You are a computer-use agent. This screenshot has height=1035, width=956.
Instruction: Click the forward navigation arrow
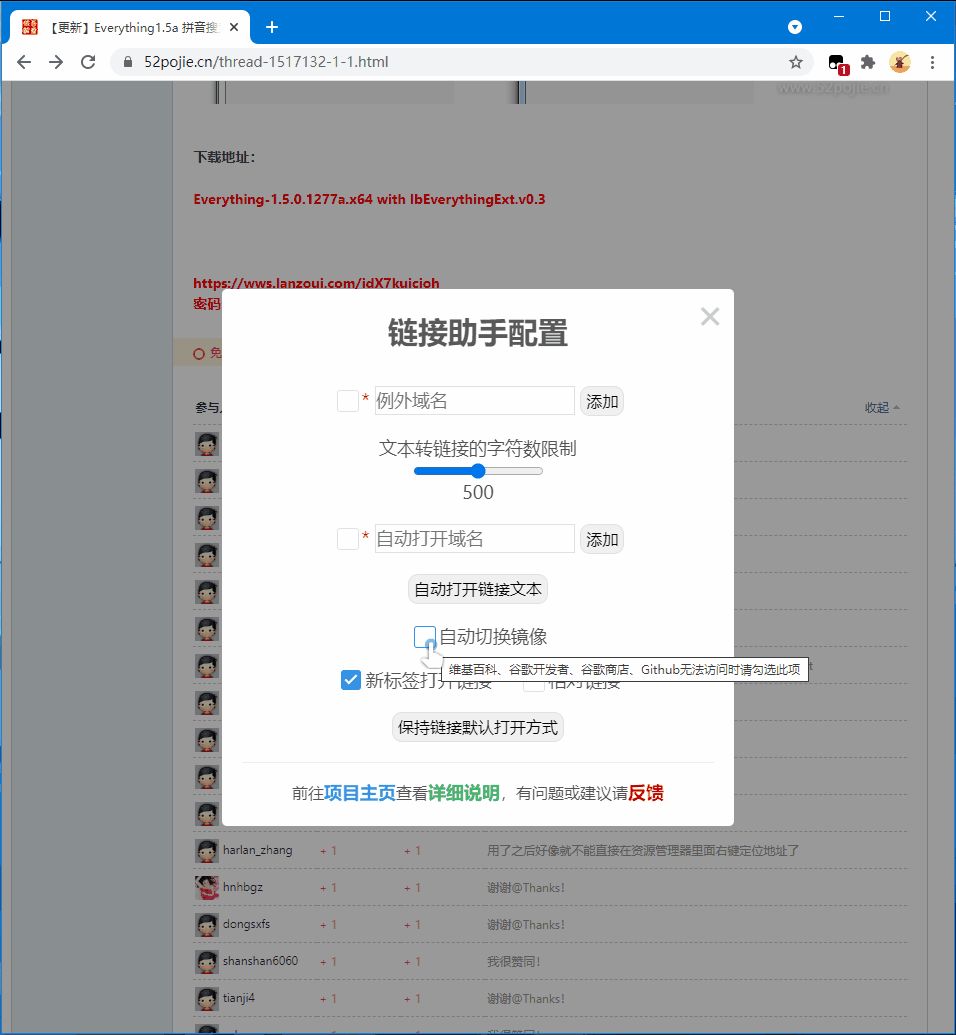click(x=55, y=62)
